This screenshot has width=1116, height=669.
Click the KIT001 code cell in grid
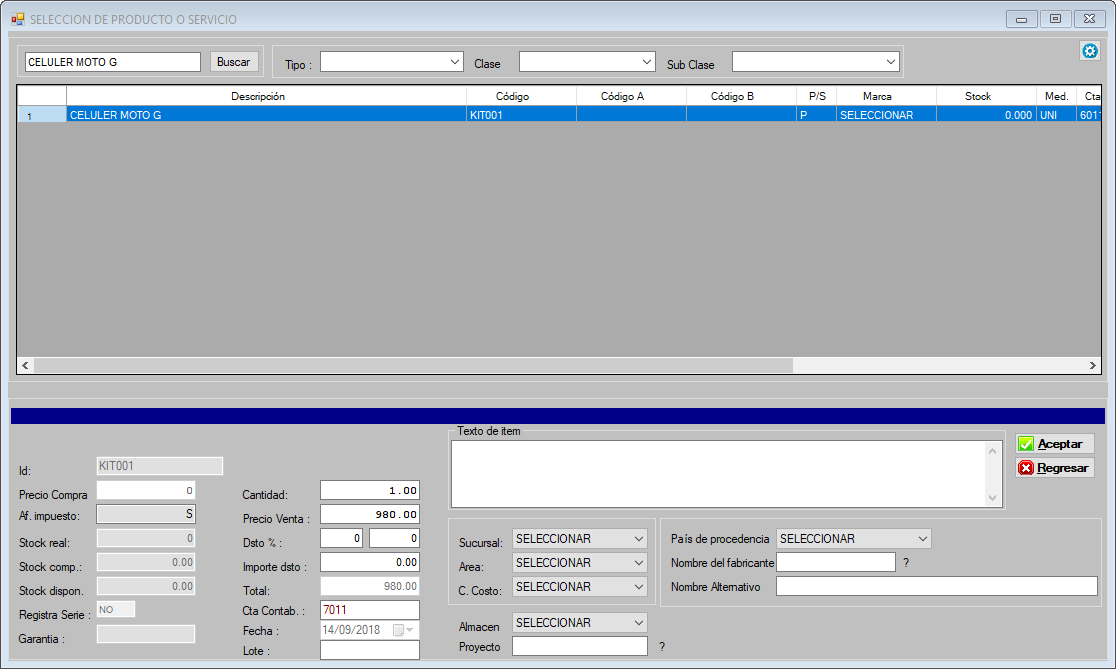pos(521,115)
